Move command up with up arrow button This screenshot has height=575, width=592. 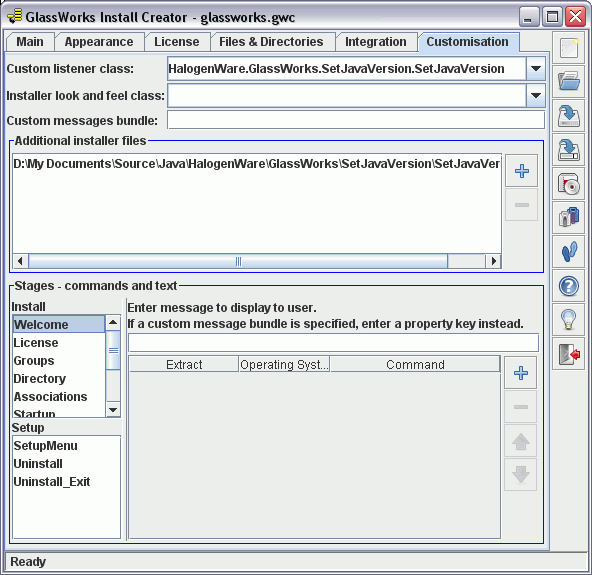tap(521, 441)
